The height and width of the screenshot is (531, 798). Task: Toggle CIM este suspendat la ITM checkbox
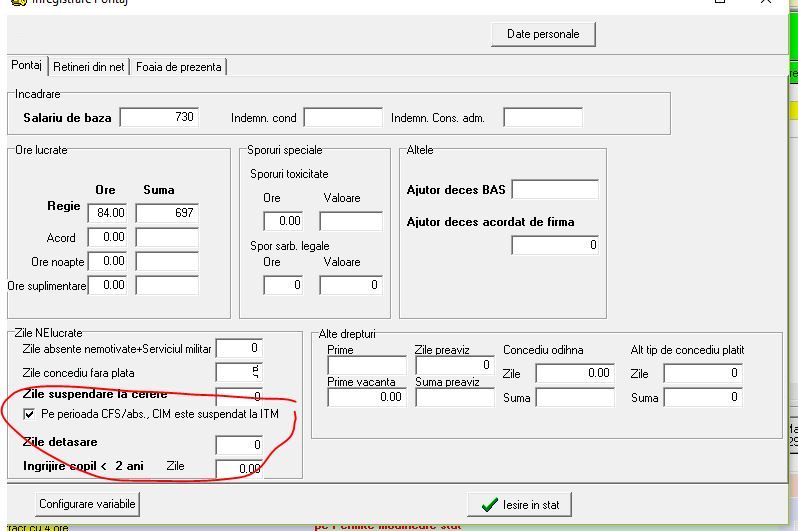coord(29,414)
